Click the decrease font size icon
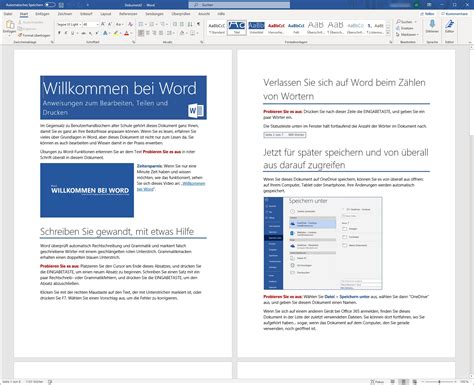 click(x=110, y=24)
